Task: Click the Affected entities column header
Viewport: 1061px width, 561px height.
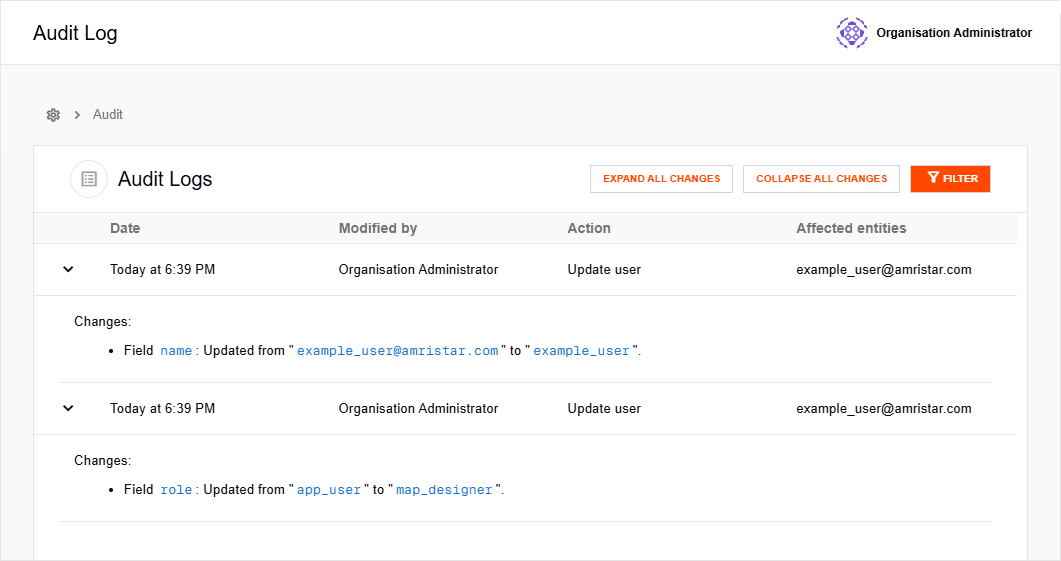Action: pos(851,228)
